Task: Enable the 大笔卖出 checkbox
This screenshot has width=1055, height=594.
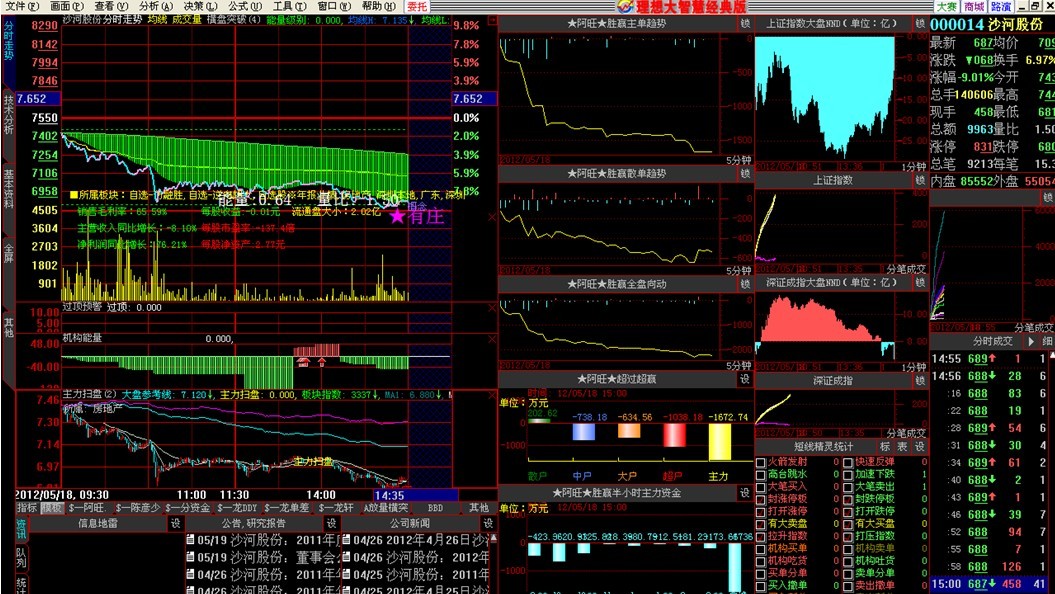Action: (x=848, y=487)
